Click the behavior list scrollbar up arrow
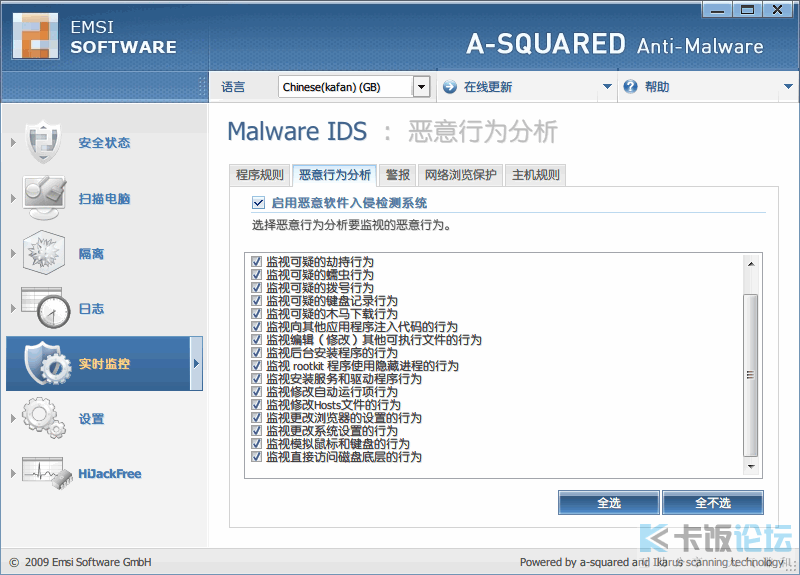The image size is (800, 575). pos(751,264)
